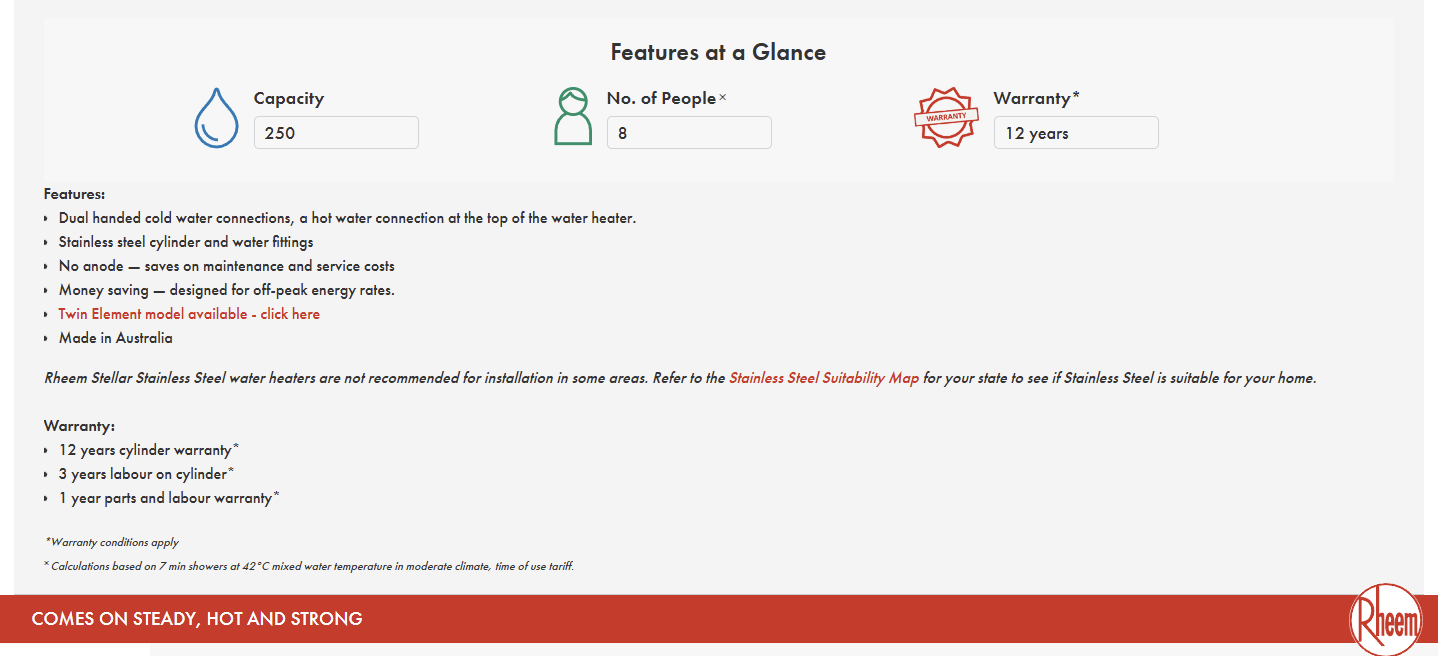Open the Twin Element model available link
This screenshot has width=1438, height=656.
pos(189,314)
